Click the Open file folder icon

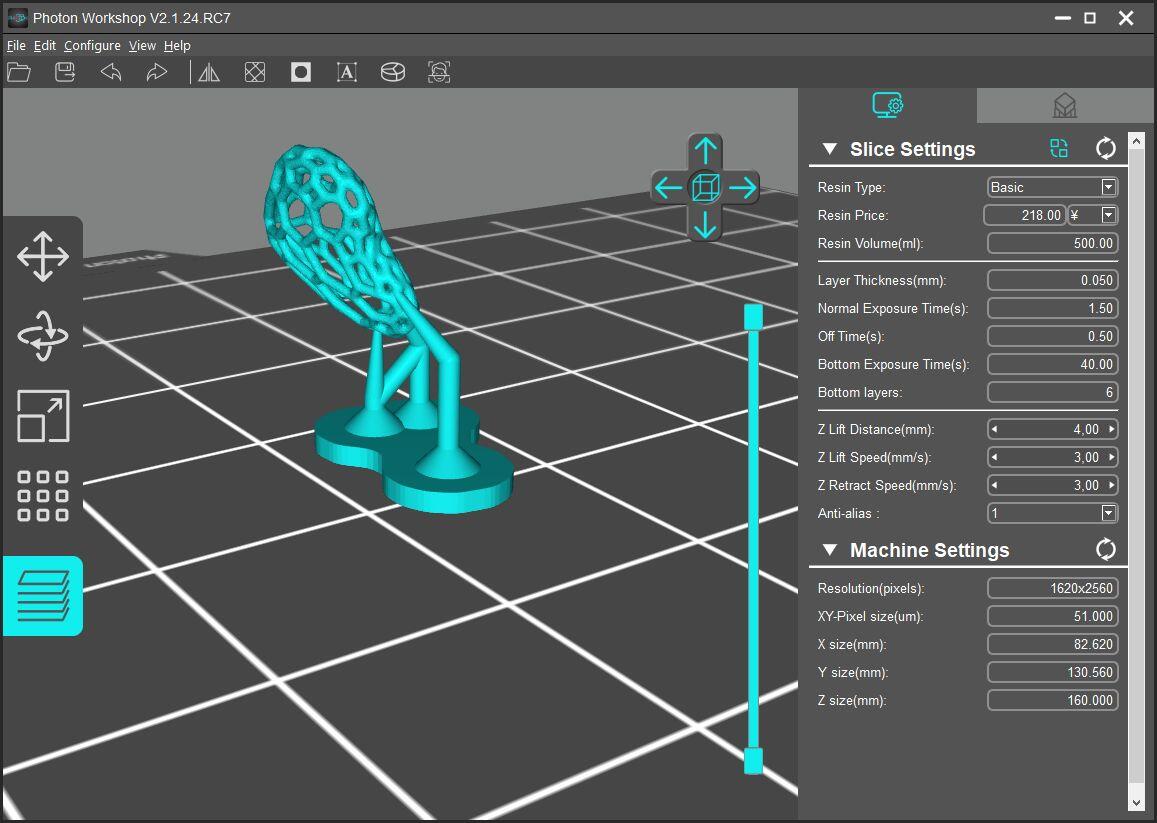(x=19, y=72)
